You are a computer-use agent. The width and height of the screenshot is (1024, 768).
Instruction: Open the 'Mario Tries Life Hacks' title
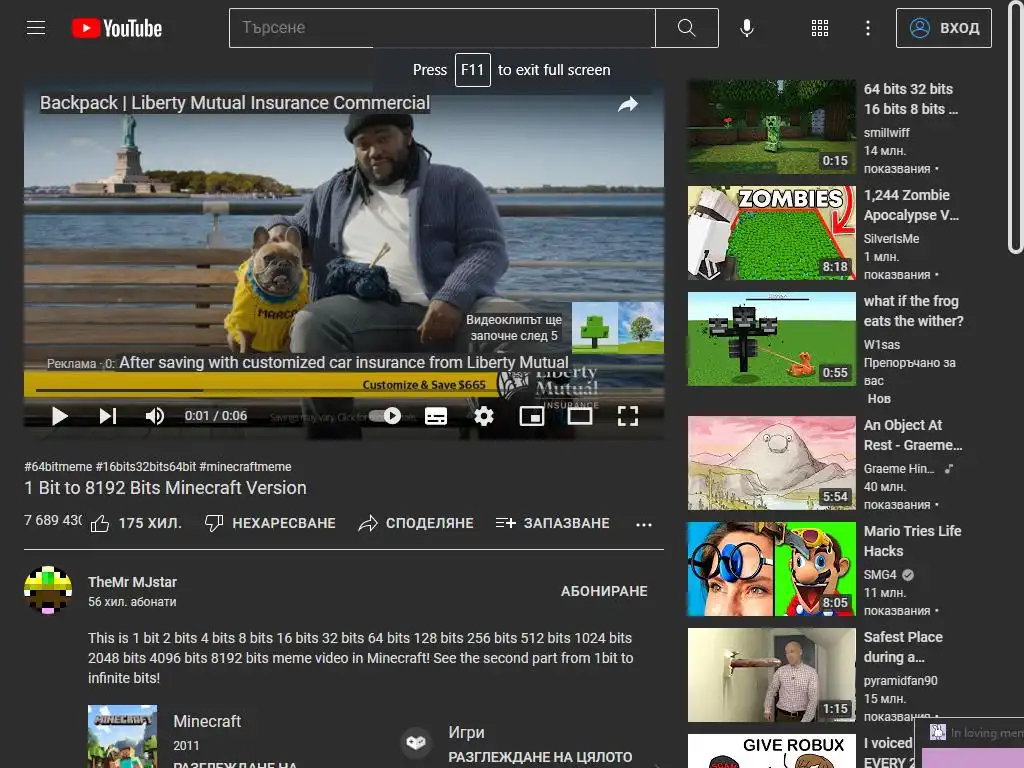pos(912,541)
